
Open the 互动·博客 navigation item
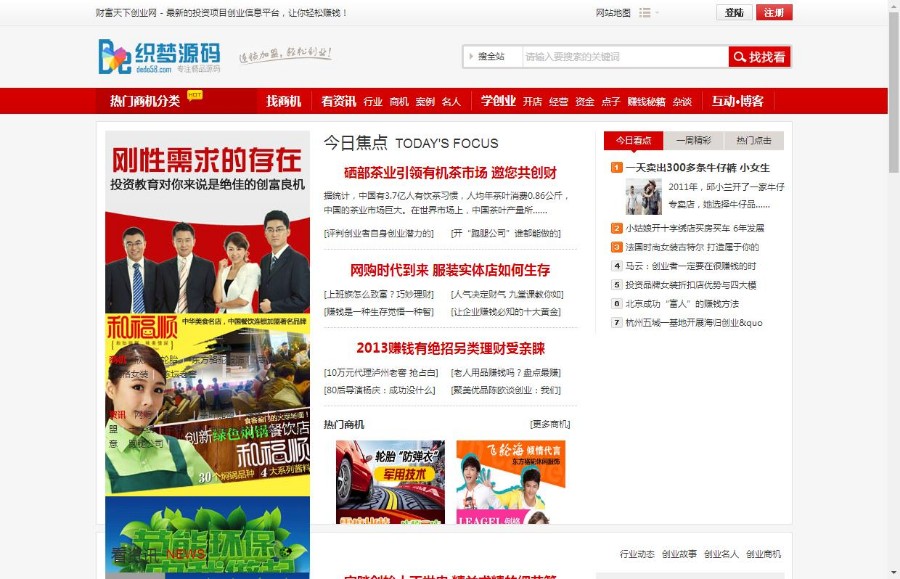pos(738,102)
